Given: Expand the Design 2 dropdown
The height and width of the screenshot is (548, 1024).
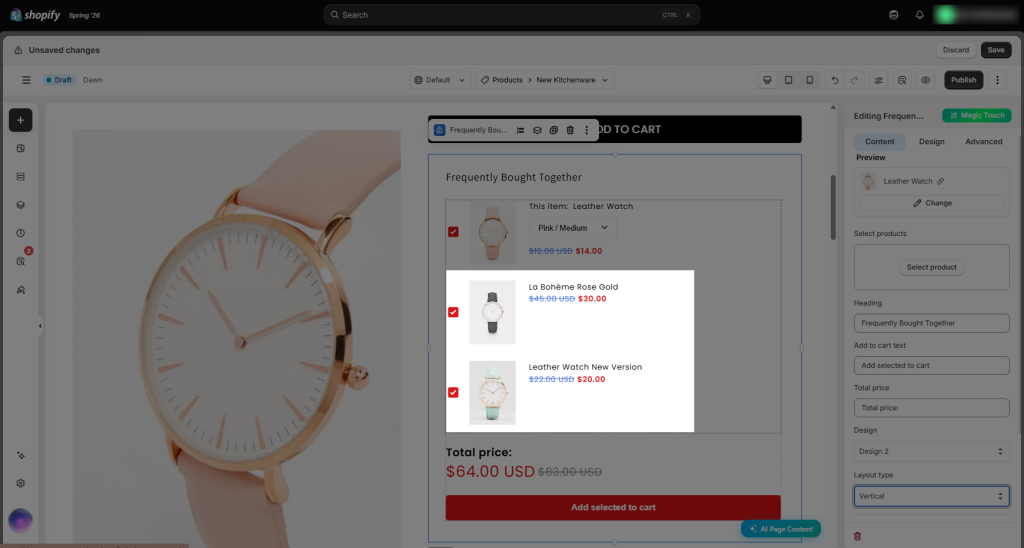Looking at the screenshot, I should pyautogui.click(x=931, y=451).
